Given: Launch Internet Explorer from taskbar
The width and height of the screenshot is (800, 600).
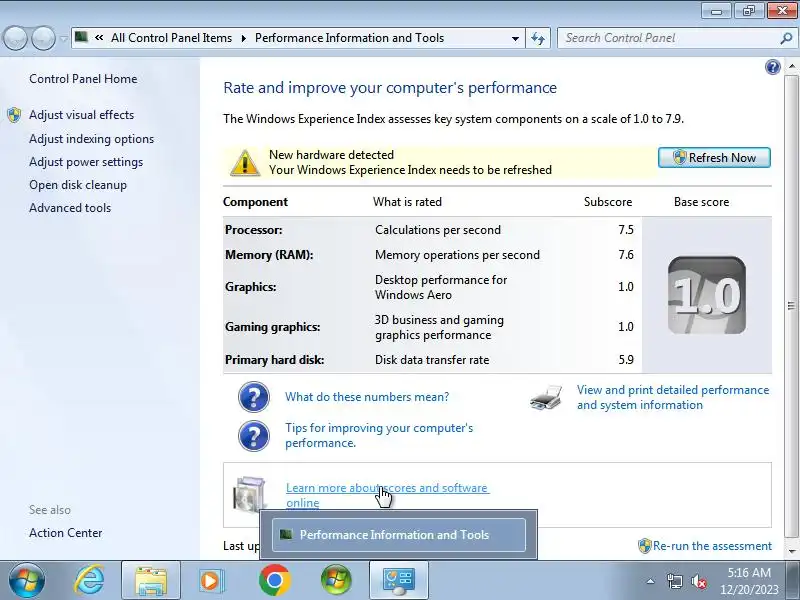Looking at the screenshot, I should tap(89, 581).
